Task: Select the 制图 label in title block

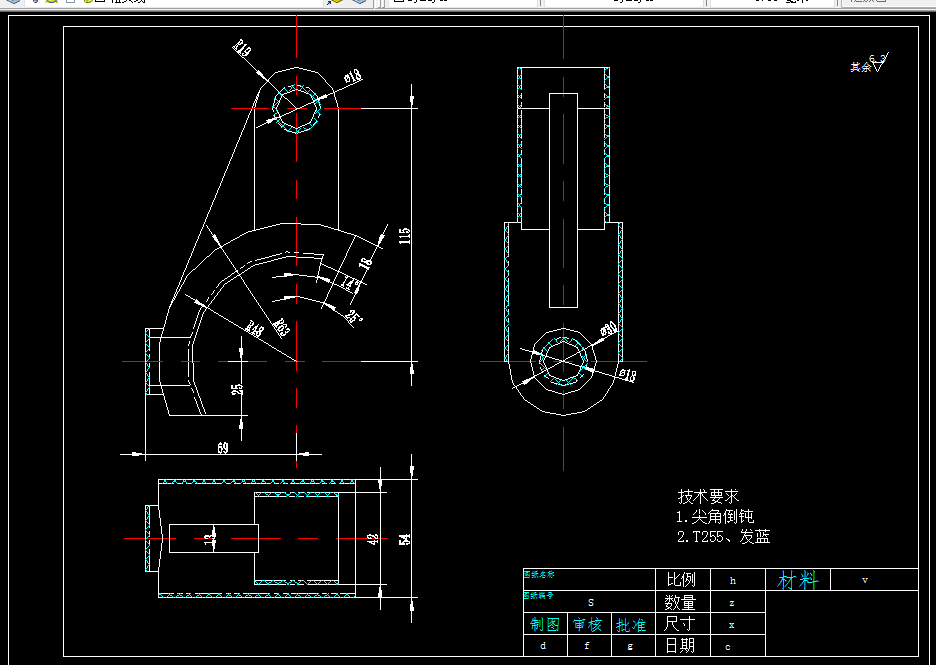Action: (x=545, y=624)
